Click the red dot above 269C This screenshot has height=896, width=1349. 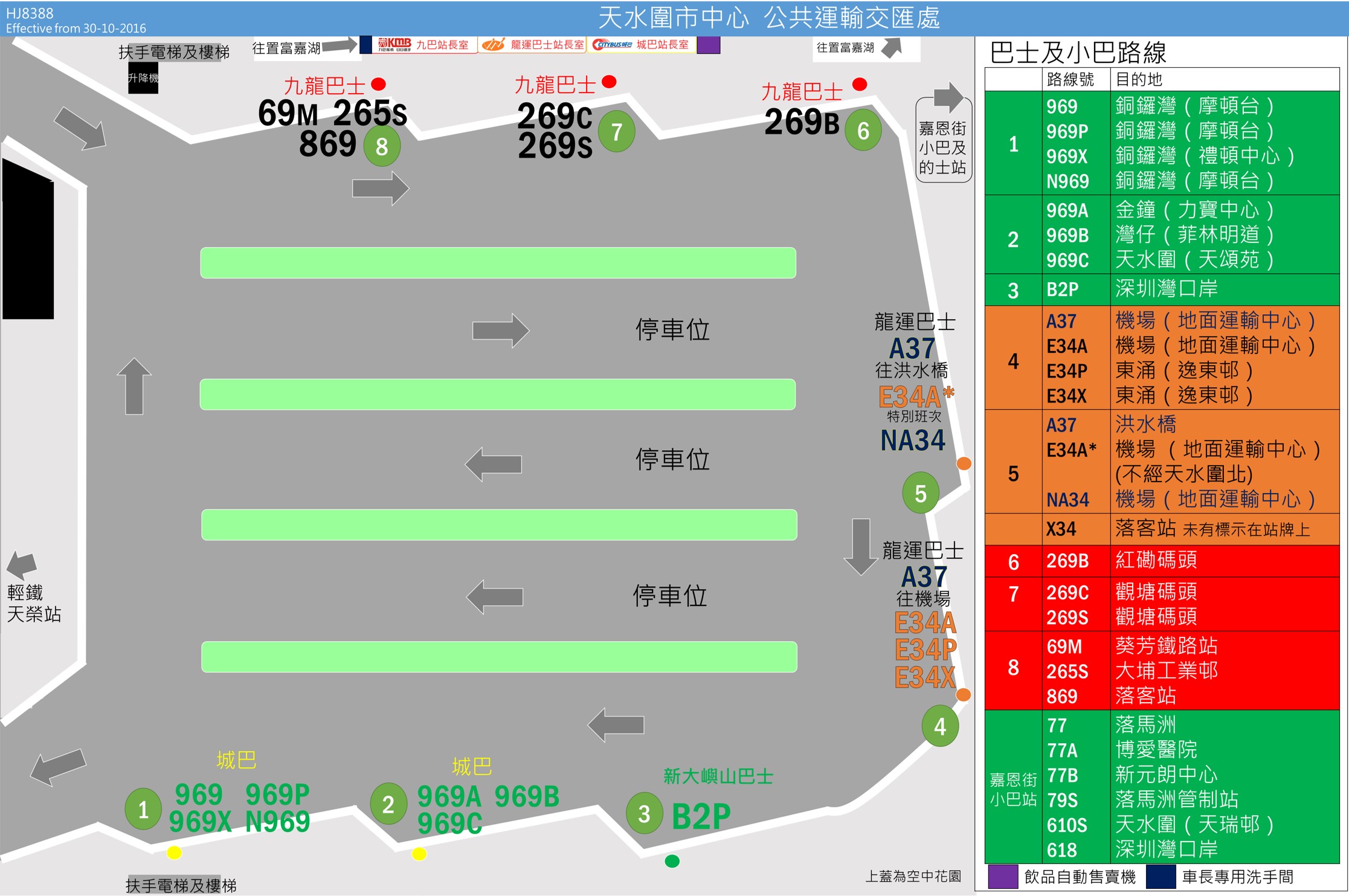pos(610,82)
